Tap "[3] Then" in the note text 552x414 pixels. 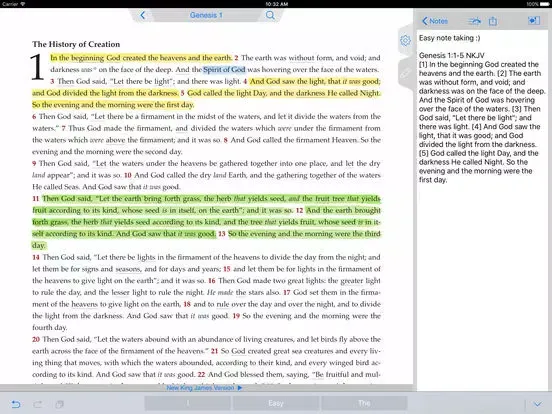coord(526,109)
